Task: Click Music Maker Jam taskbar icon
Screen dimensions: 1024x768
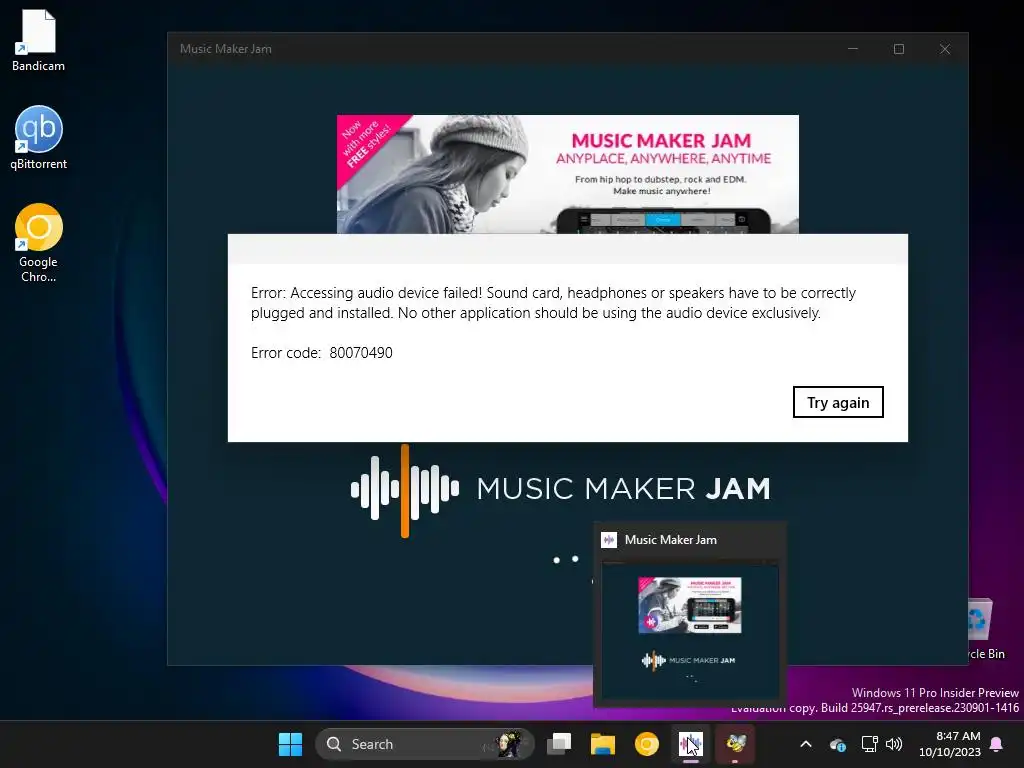Action: (x=690, y=744)
